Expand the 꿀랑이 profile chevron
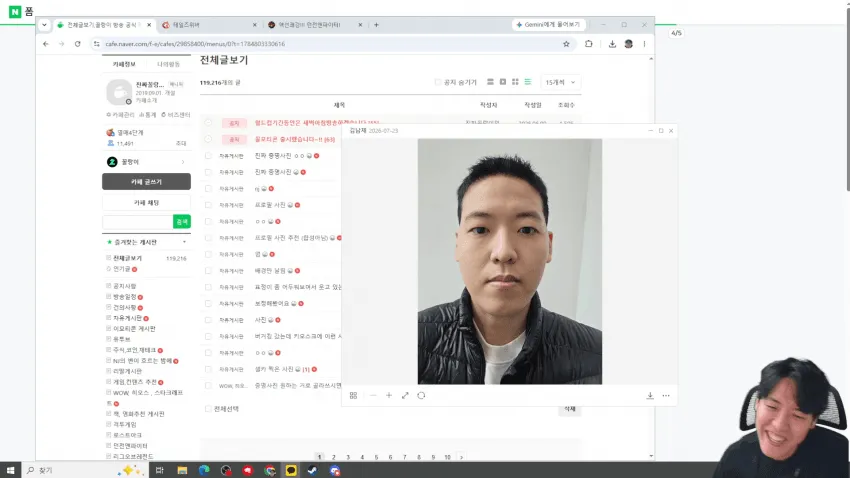This screenshot has width=850, height=478. pyautogui.click(x=183, y=162)
